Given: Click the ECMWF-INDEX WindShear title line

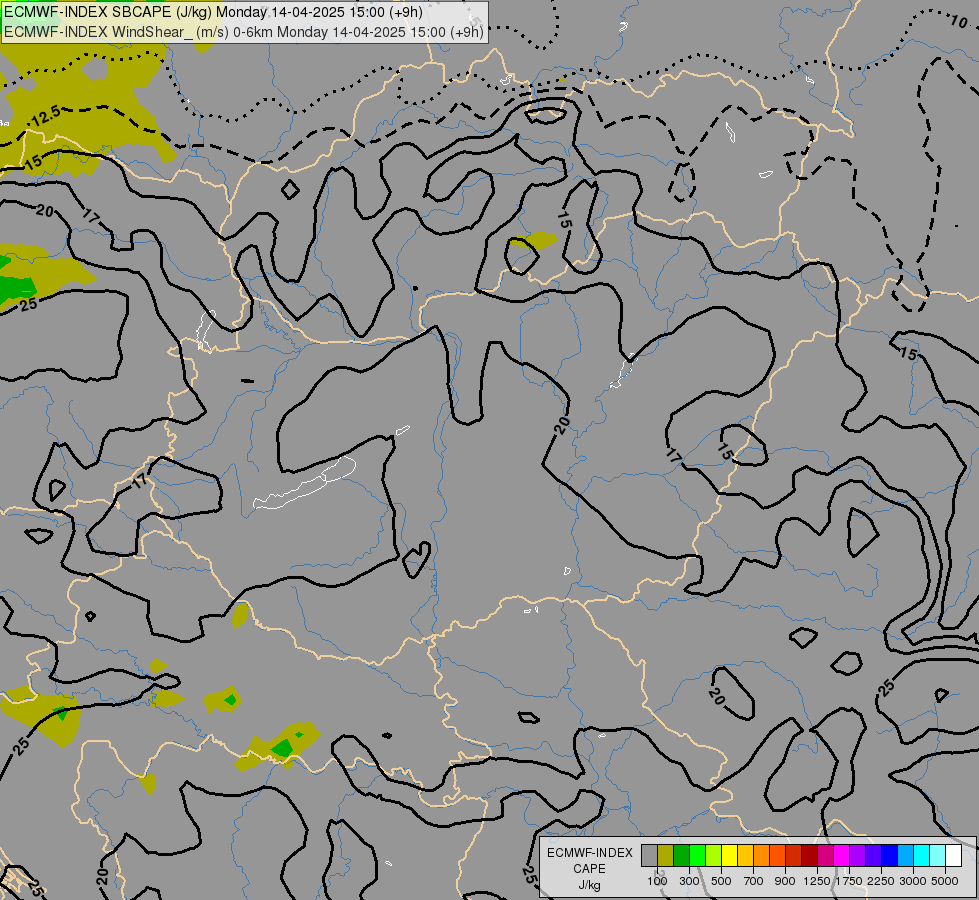Looking at the screenshot, I should [244, 31].
